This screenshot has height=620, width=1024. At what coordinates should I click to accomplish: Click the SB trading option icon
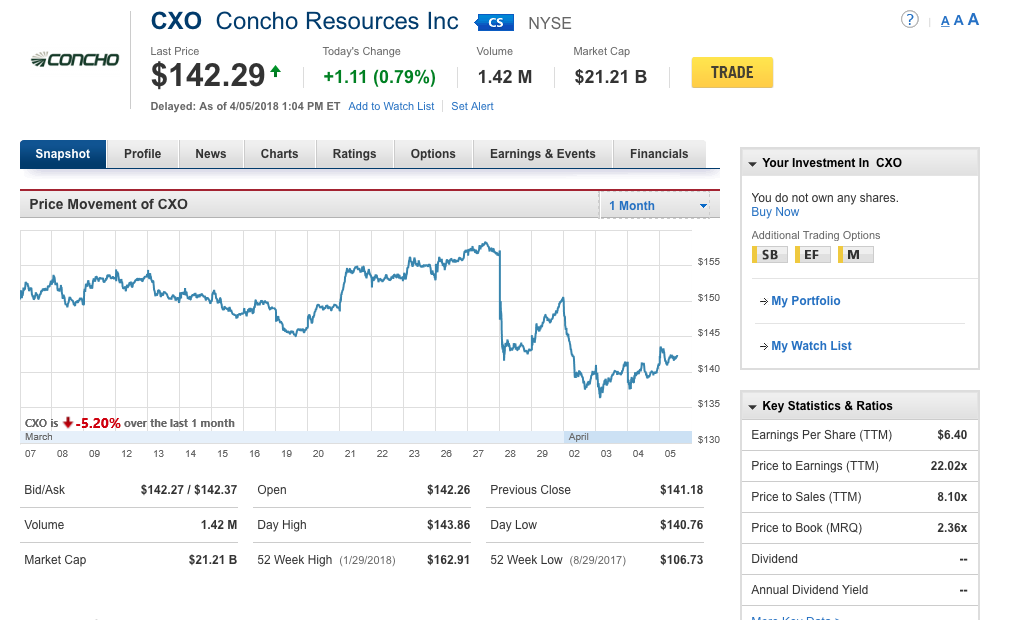pos(769,255)
